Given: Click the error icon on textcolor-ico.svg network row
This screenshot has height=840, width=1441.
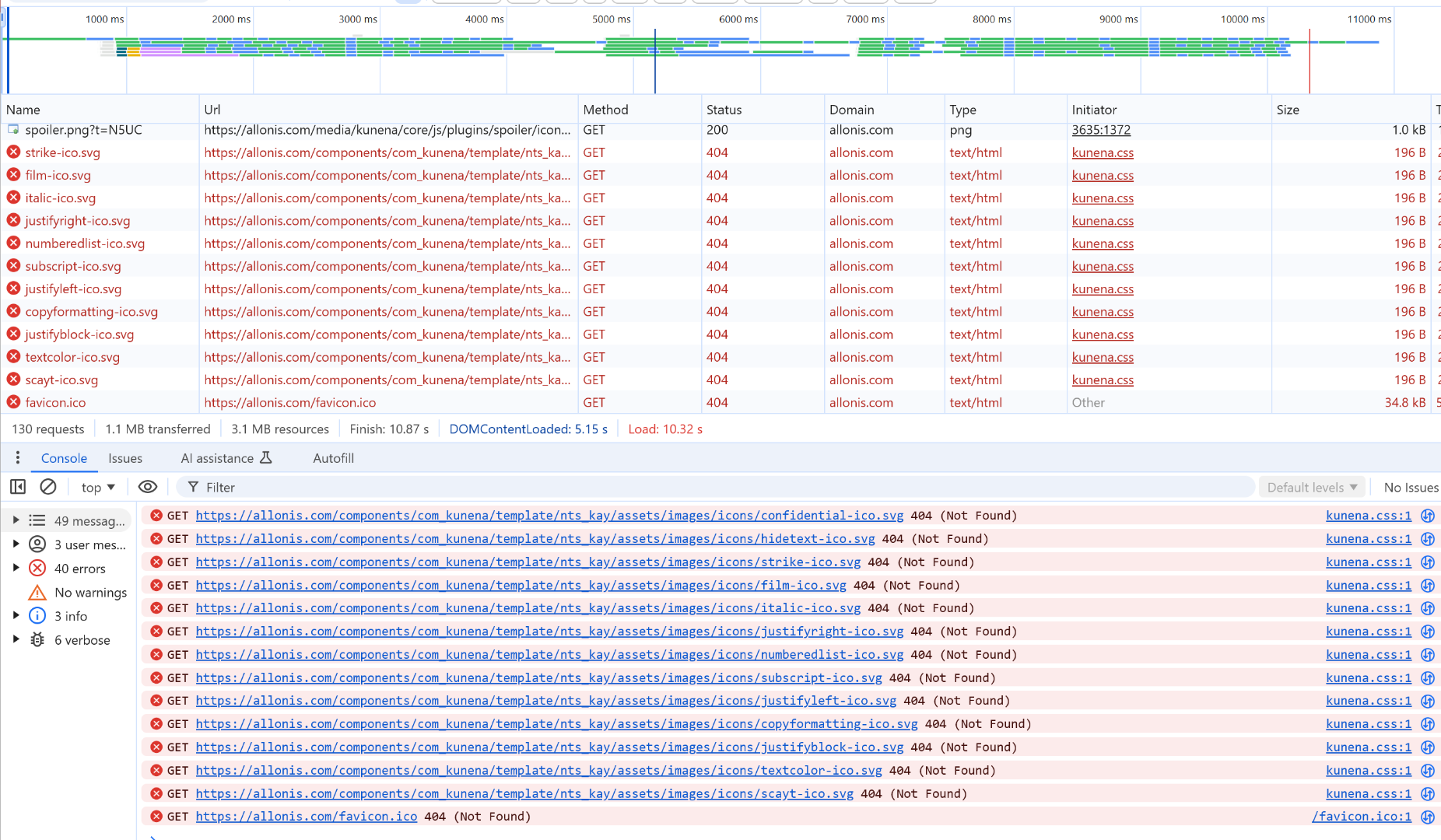Looking at the screenshot, I should (x=13, y=357).
